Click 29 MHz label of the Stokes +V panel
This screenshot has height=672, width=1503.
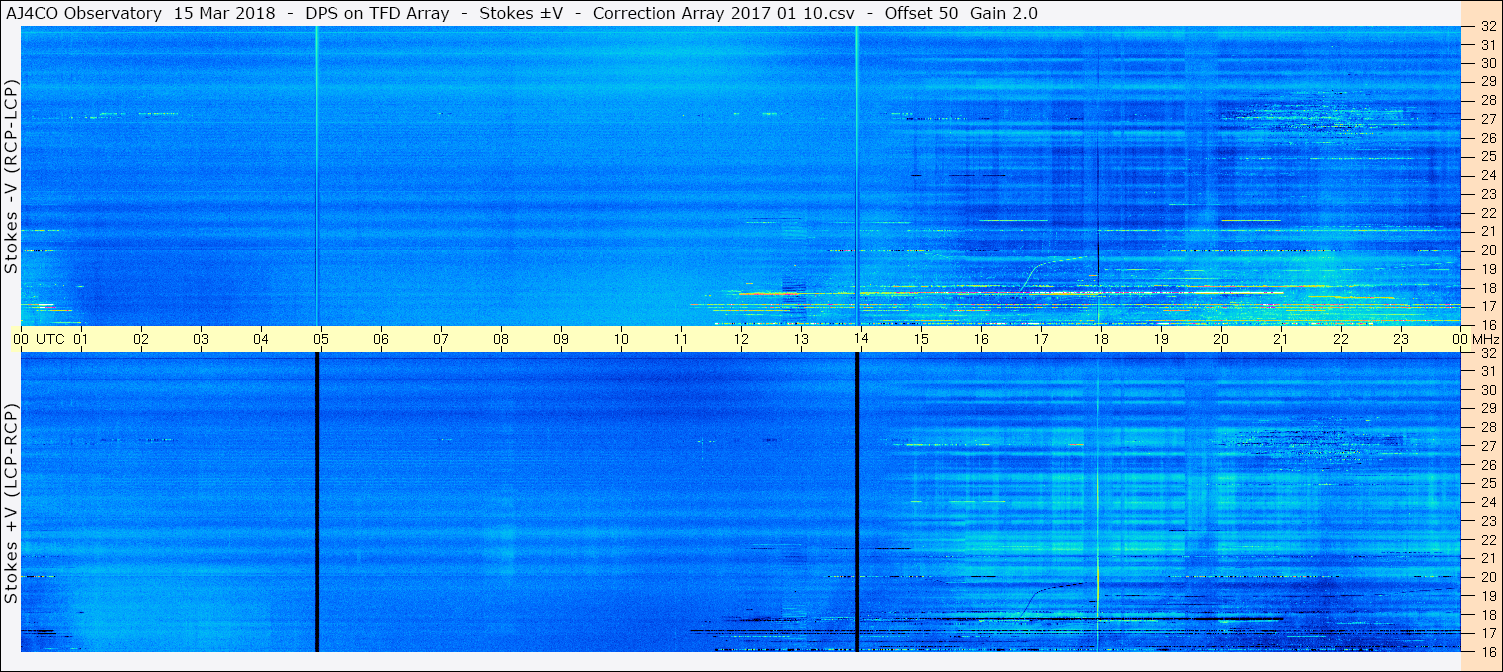1487,409
